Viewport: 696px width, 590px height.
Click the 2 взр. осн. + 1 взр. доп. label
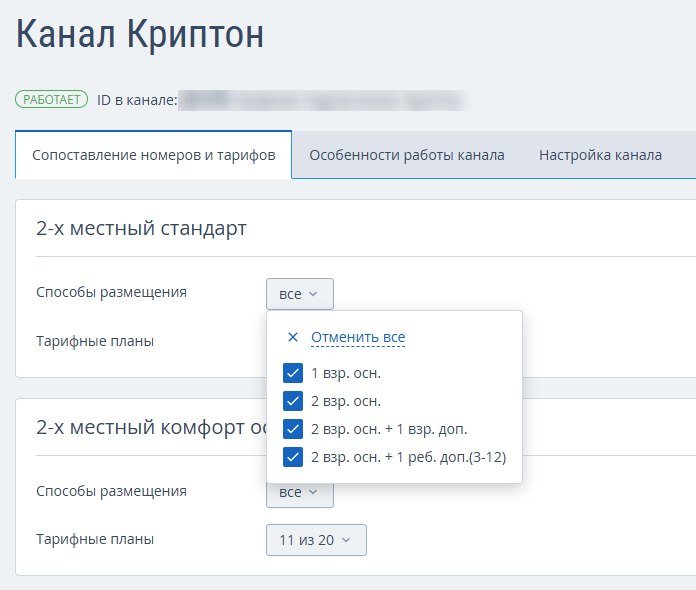pos(389,429)
